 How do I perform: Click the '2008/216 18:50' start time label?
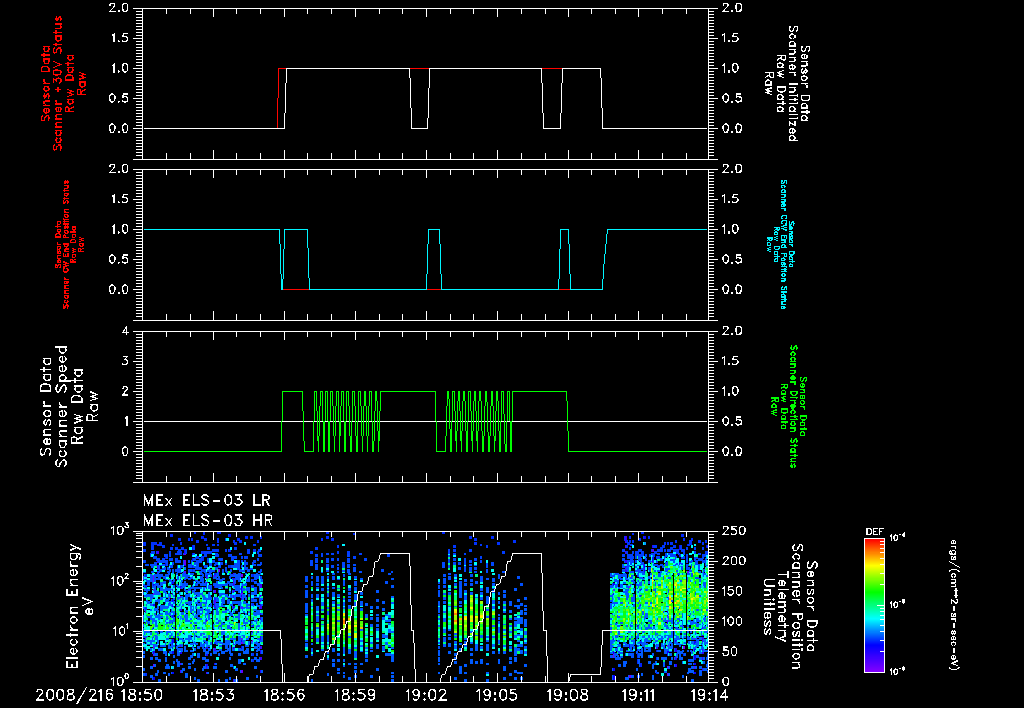pyautogui.click(x=99, y=695)
